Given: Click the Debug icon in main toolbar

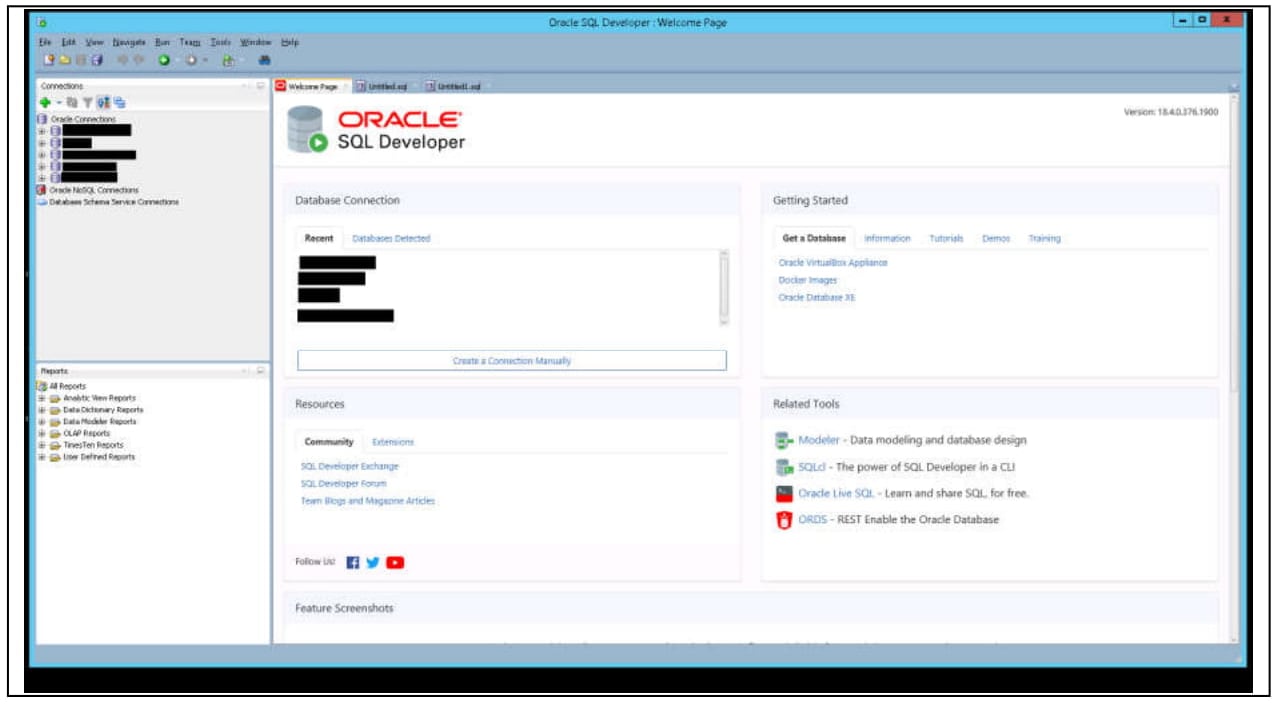Looking at the screenshot, I should coord(191,60).
